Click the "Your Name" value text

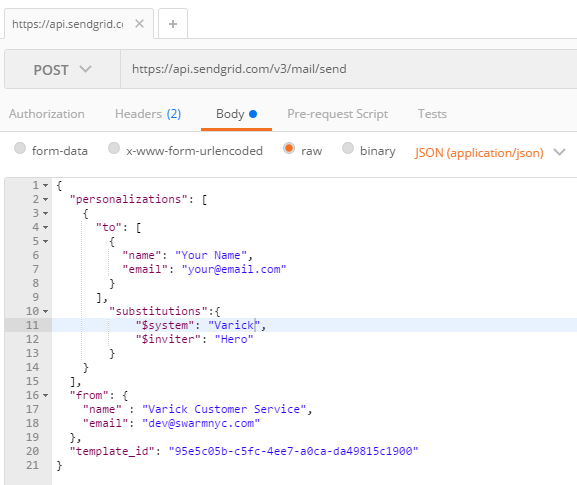tap(211, 255)
